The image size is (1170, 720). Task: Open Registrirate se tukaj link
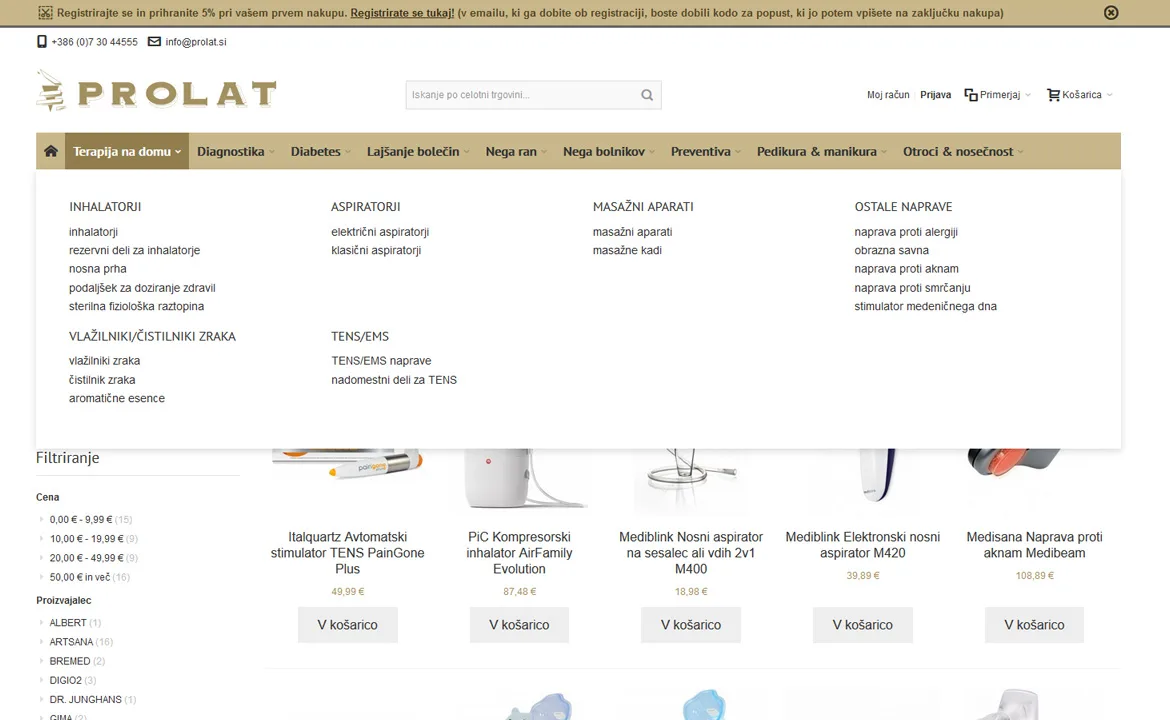pyautogui.click(x=402, y=13)
